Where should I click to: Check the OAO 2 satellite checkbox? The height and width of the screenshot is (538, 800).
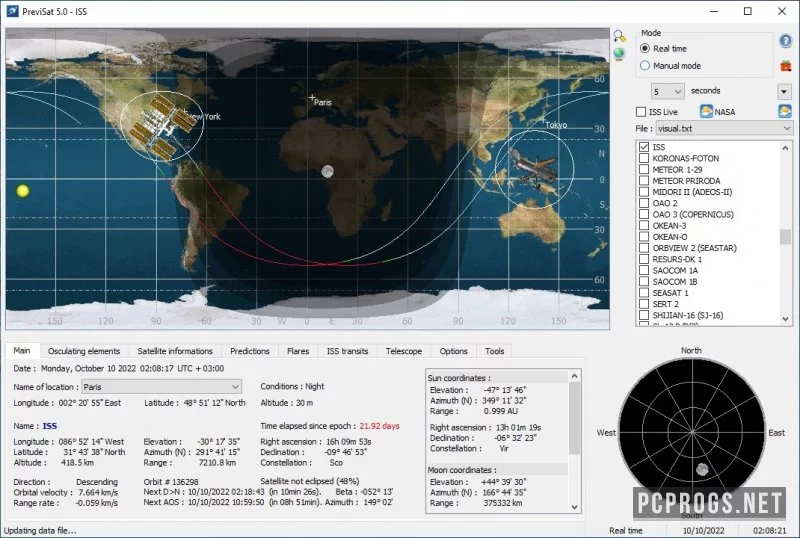pos(644,203)
